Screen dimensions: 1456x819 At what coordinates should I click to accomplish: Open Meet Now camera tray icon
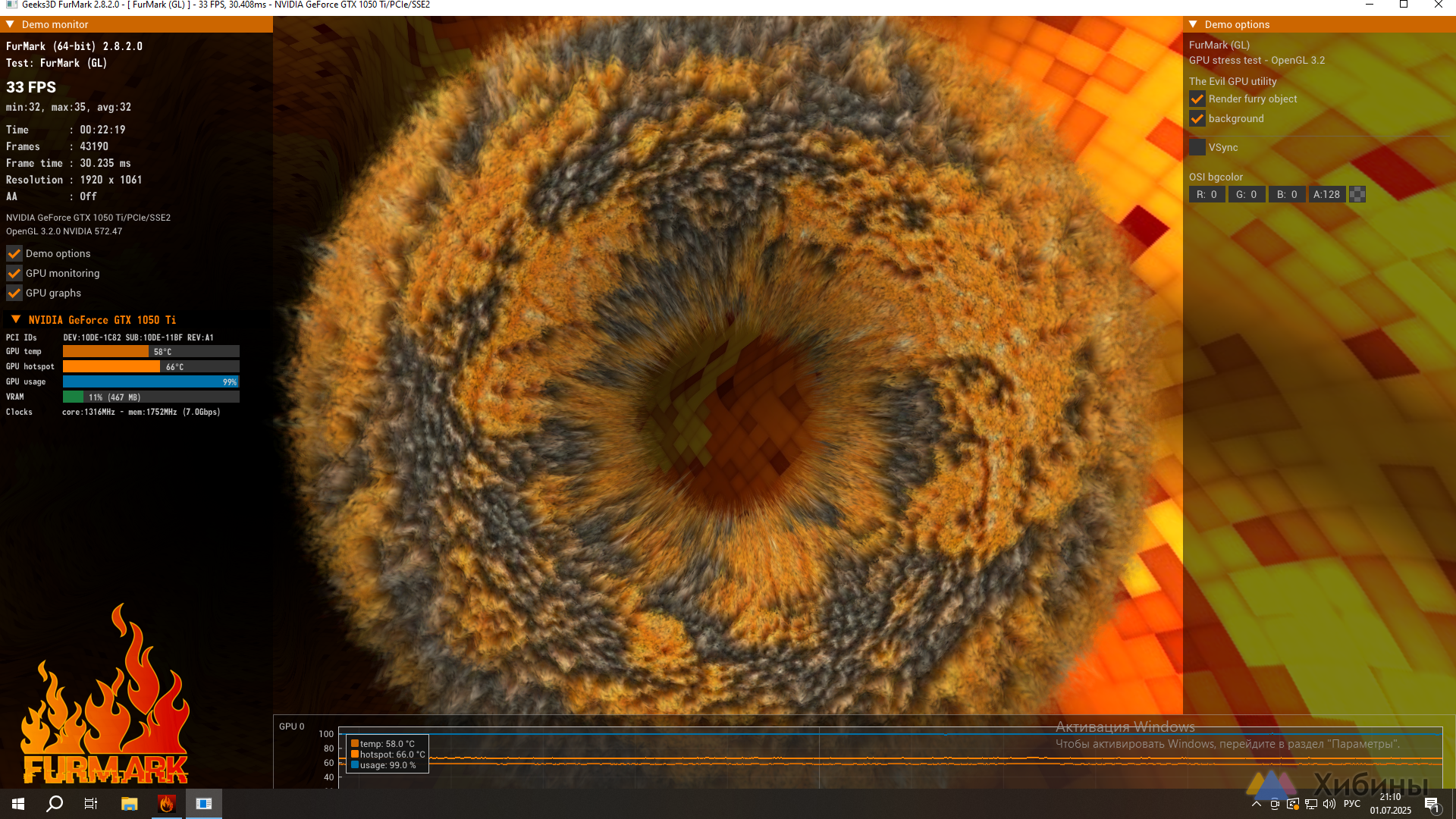click(1275, 804)
